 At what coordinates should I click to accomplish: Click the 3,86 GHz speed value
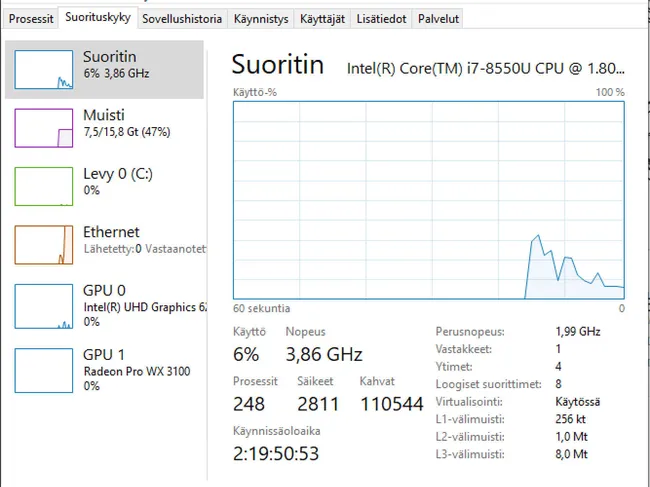(x=323, y=354)
